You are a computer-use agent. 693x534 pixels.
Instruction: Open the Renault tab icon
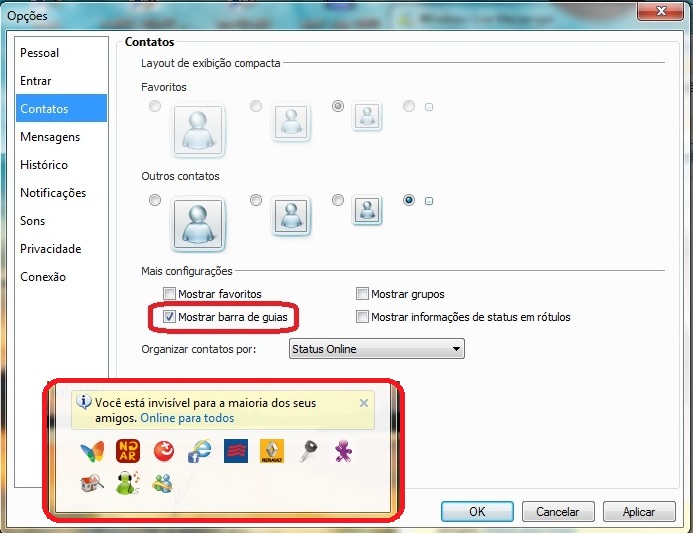(x=271, y=451)
